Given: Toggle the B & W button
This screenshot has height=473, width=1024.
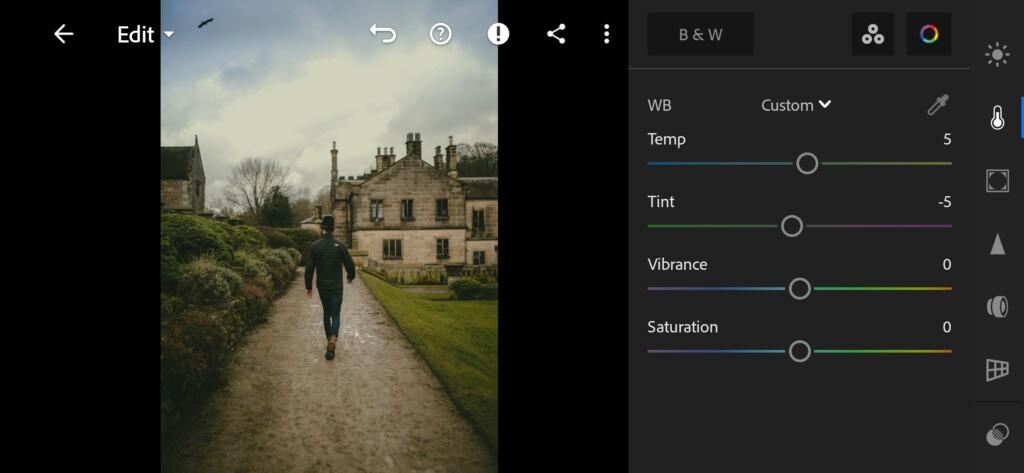Looking at the screenshot, I should pos(701,34).
